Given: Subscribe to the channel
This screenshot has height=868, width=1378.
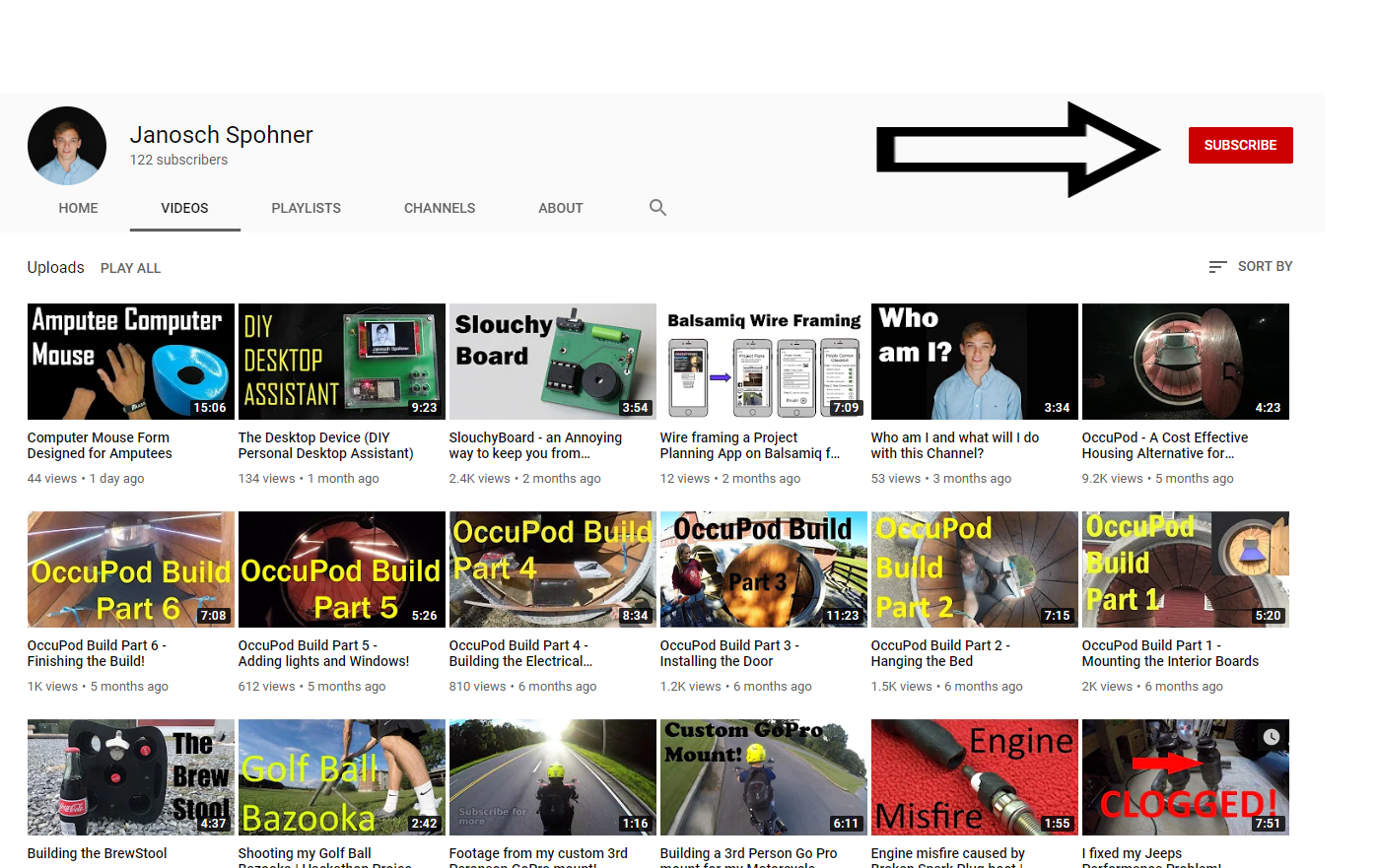Looking at the screenshot, I should click(x=1240, y=145).
